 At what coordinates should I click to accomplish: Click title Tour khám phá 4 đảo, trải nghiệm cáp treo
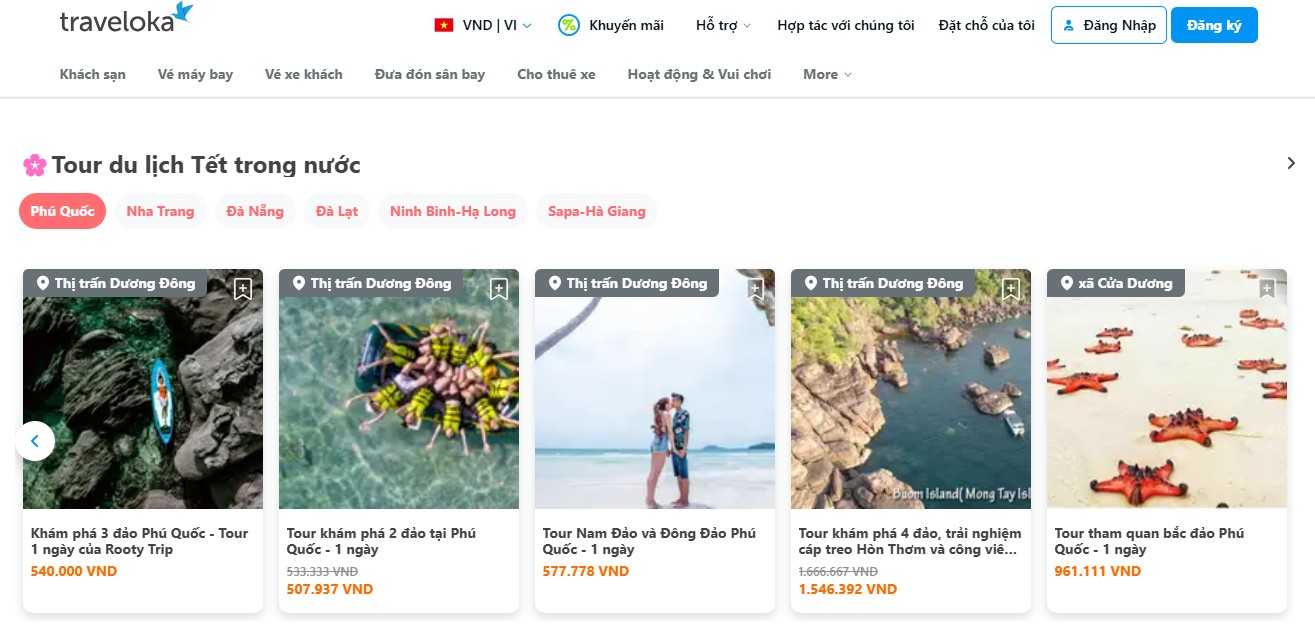click(910, 541)
